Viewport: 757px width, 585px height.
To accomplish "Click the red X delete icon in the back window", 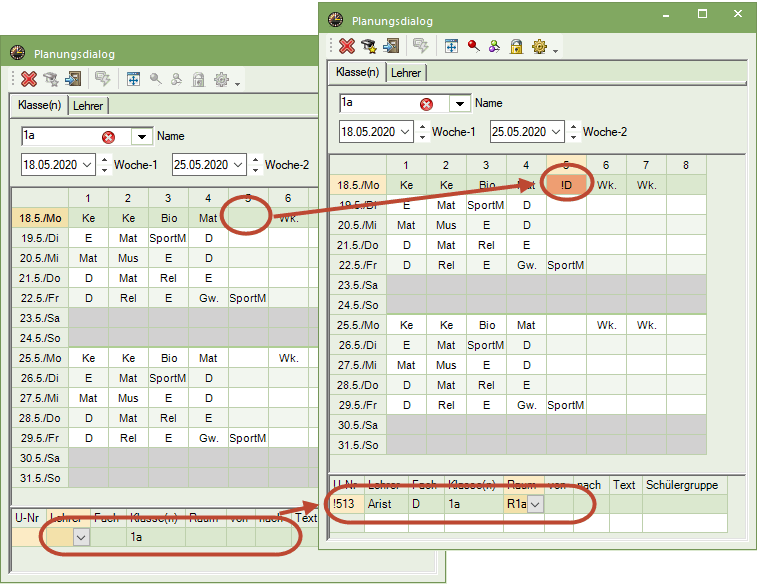I will (x=28, y=79).
